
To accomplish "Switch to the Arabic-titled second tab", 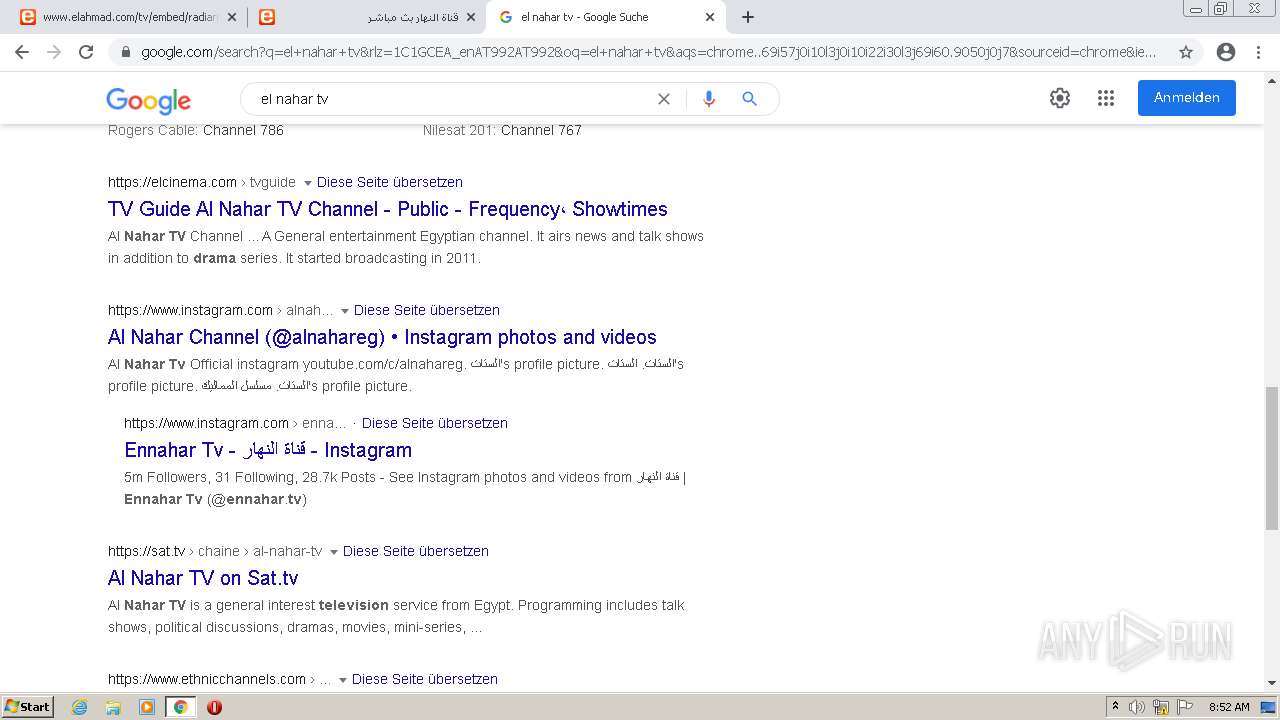I will point(365,17).
